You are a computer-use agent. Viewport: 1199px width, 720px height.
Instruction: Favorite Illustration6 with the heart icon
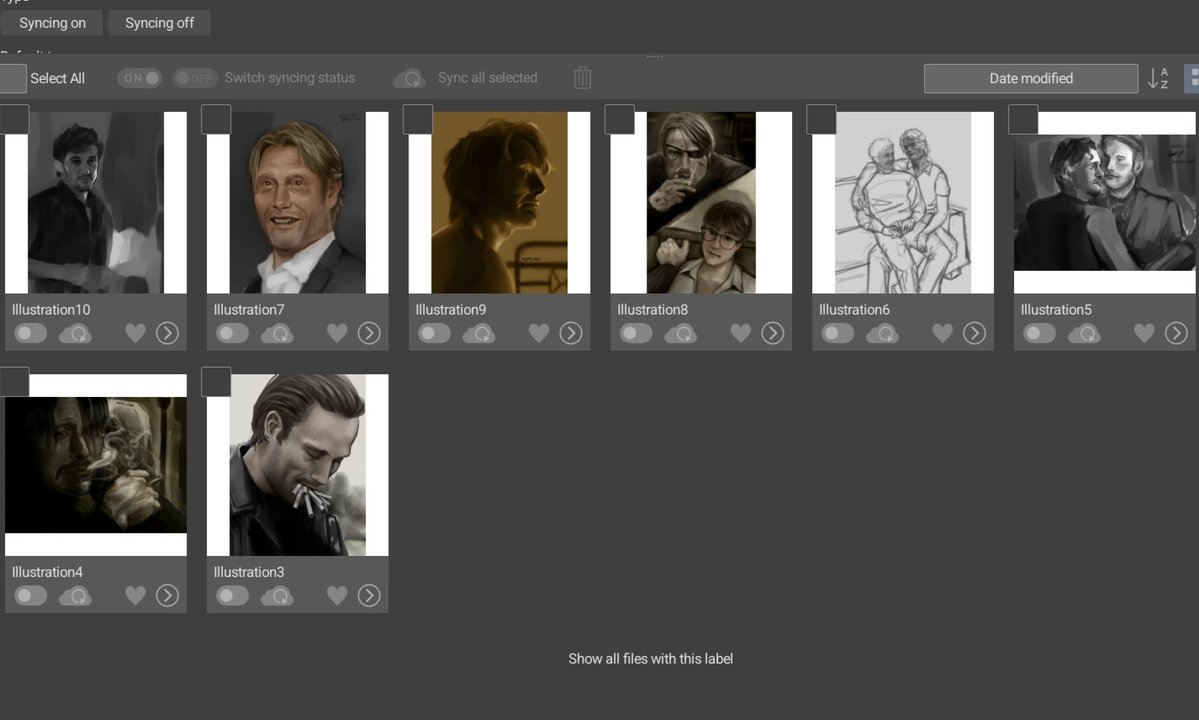[x=943, y=333]
